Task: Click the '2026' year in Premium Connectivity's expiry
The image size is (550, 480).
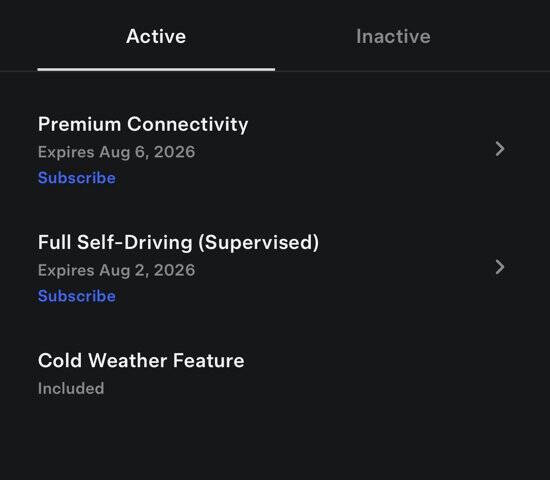Action: pos(174,152)
